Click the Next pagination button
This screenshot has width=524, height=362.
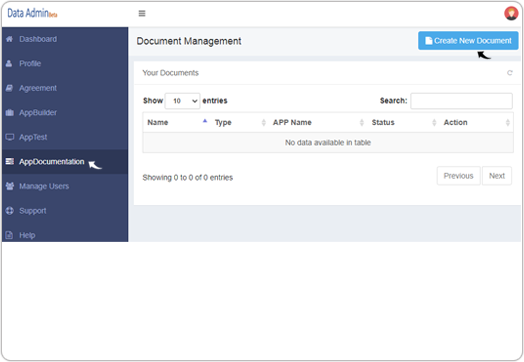(497, 176)
